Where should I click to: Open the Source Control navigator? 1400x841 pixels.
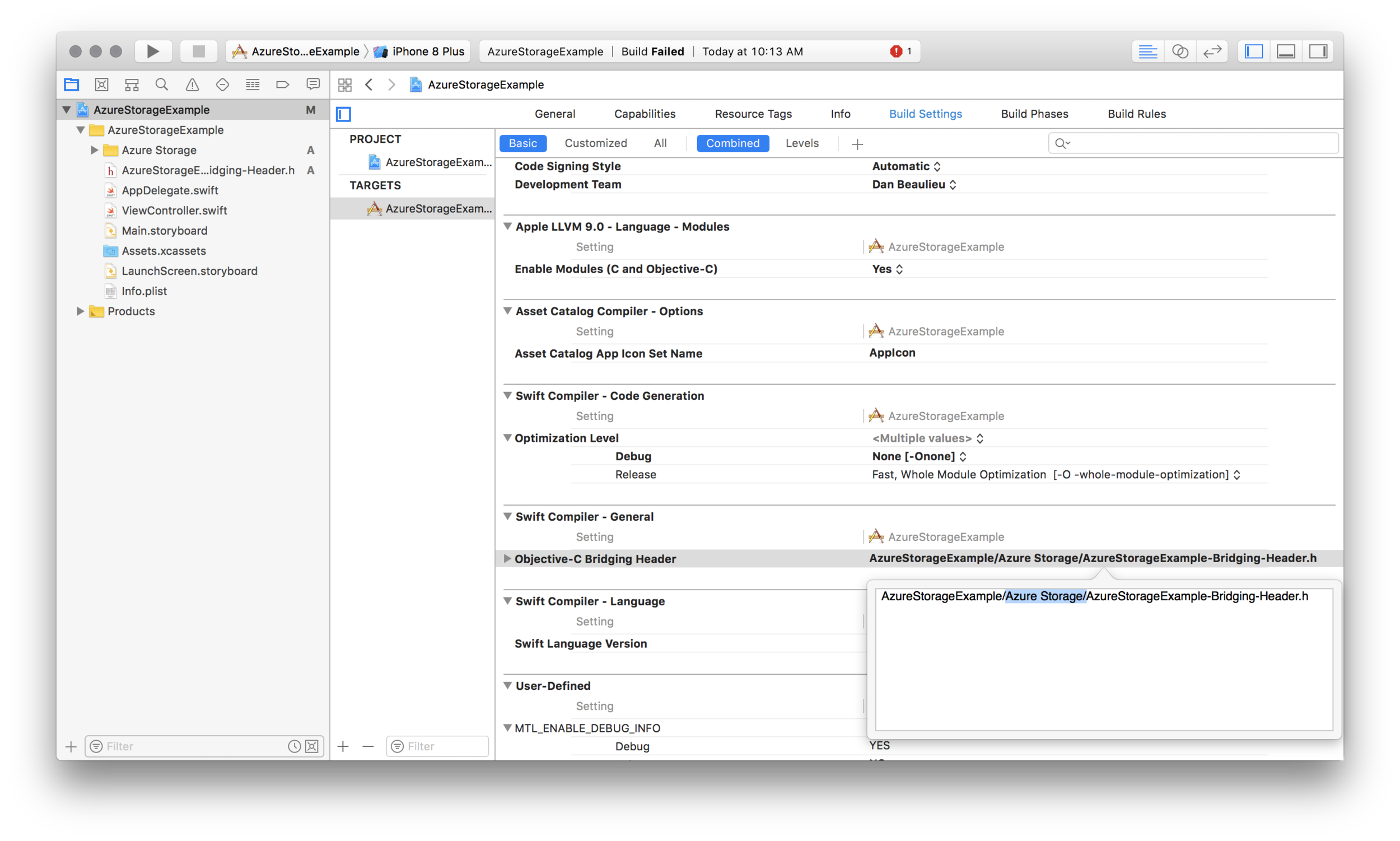coord(101,85)
